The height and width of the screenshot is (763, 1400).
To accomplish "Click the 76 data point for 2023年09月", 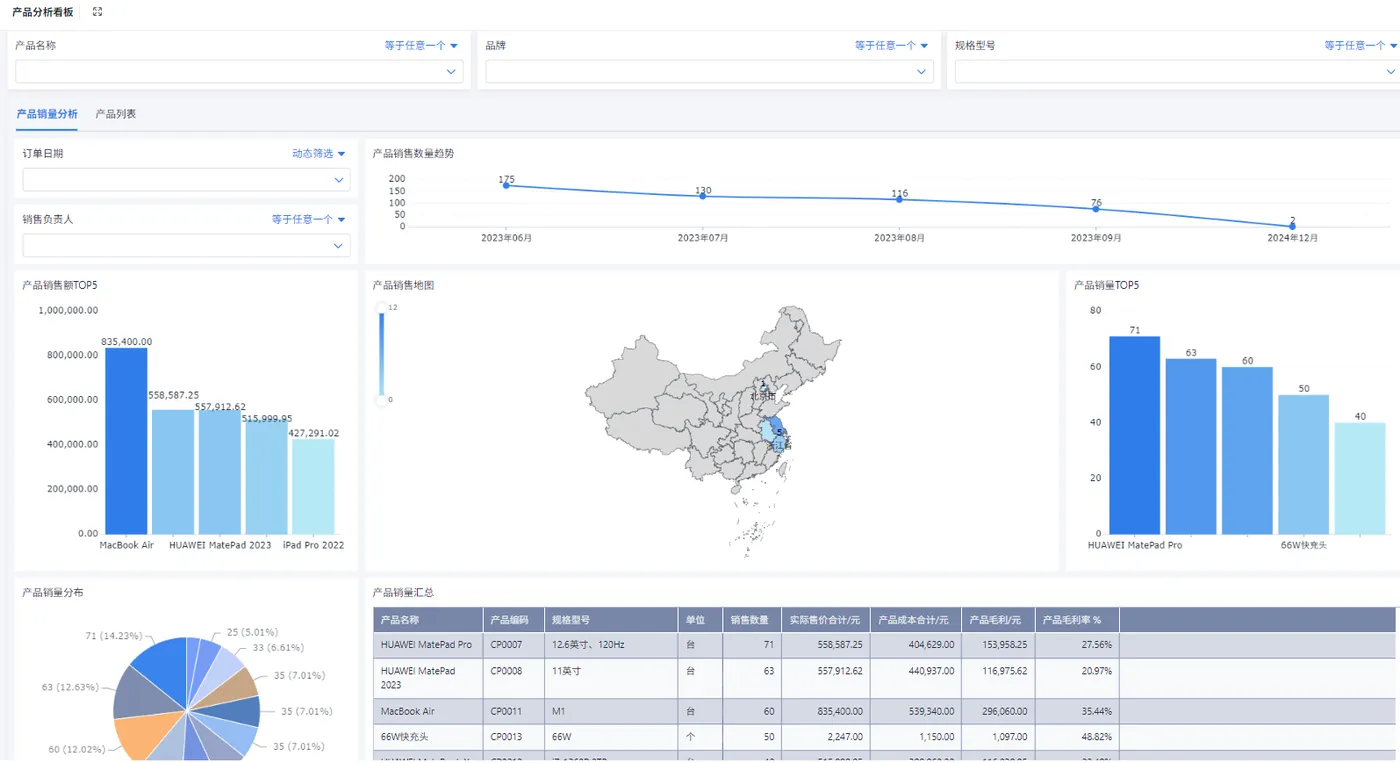I will pos(1096,208).
